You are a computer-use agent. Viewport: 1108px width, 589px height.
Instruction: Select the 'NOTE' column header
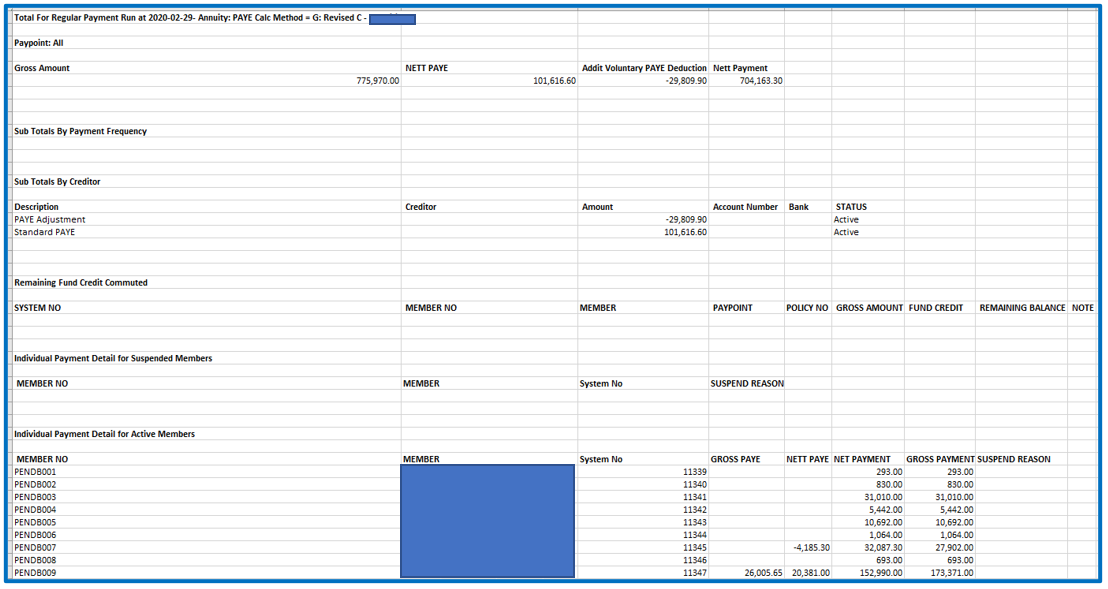[1082, 308]
